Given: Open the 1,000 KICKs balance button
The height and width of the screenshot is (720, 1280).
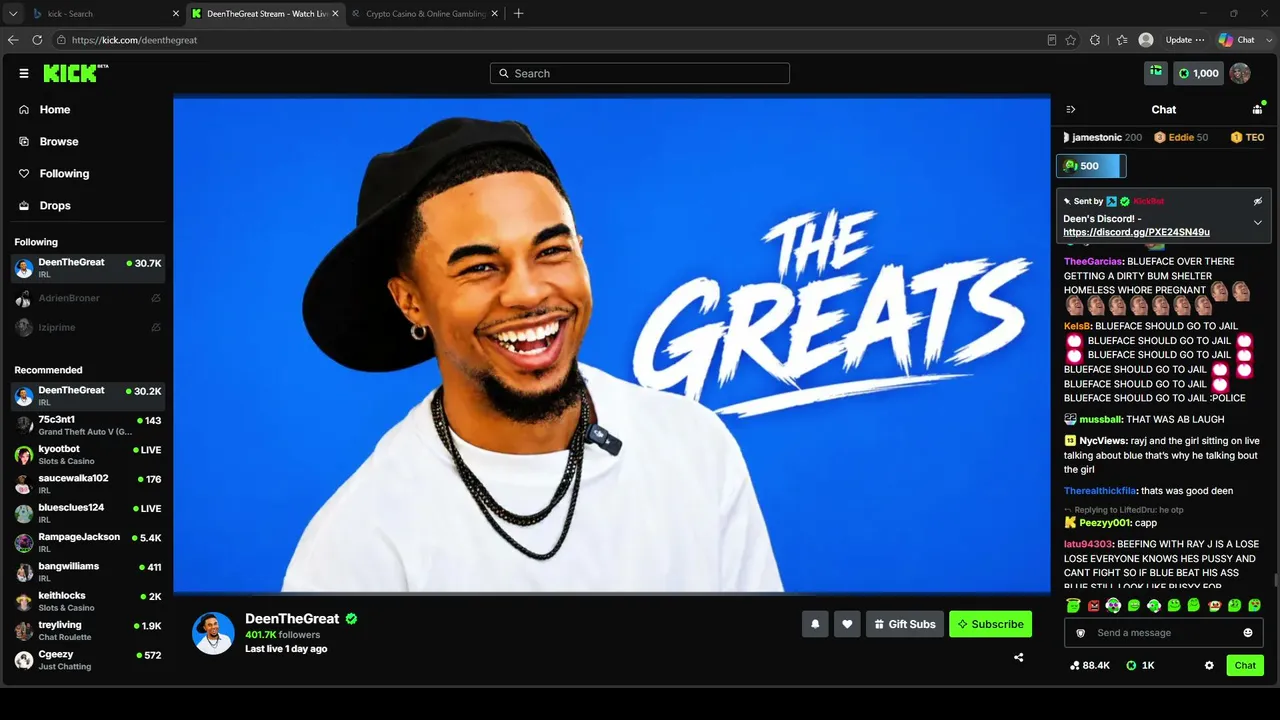Looking at the screenshot, I should point(1199,73).
